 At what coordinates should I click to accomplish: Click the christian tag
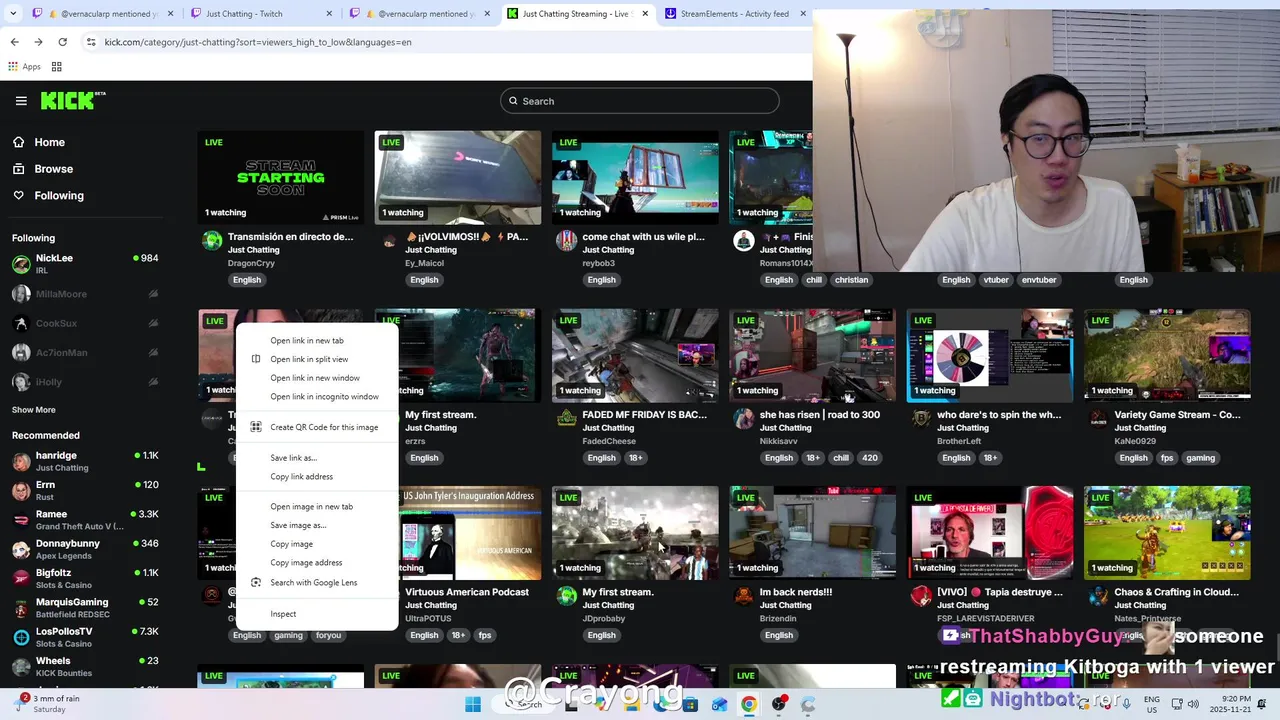(x=851, y=280)
